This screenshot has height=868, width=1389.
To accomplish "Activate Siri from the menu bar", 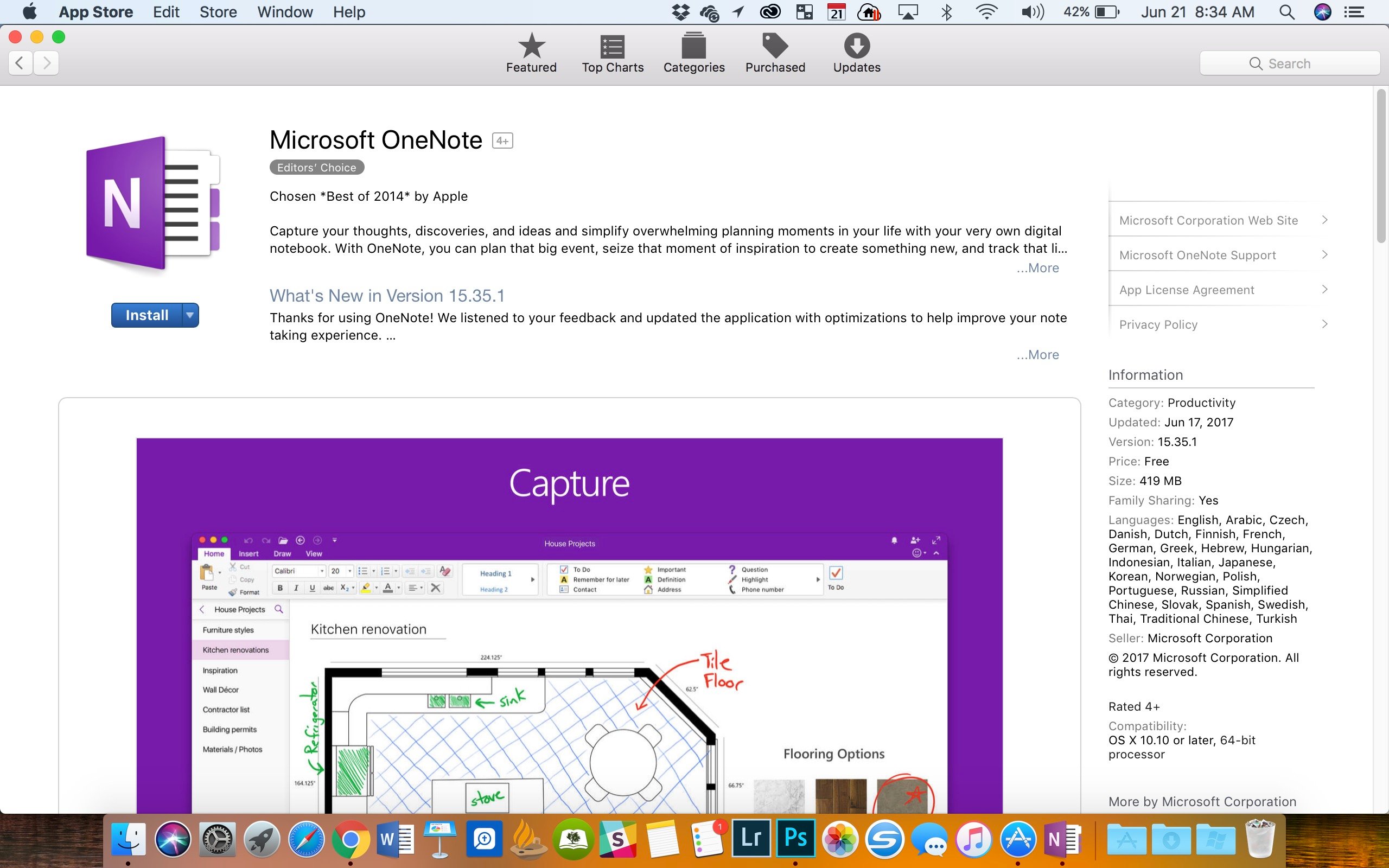I will tap(1322, 12).
